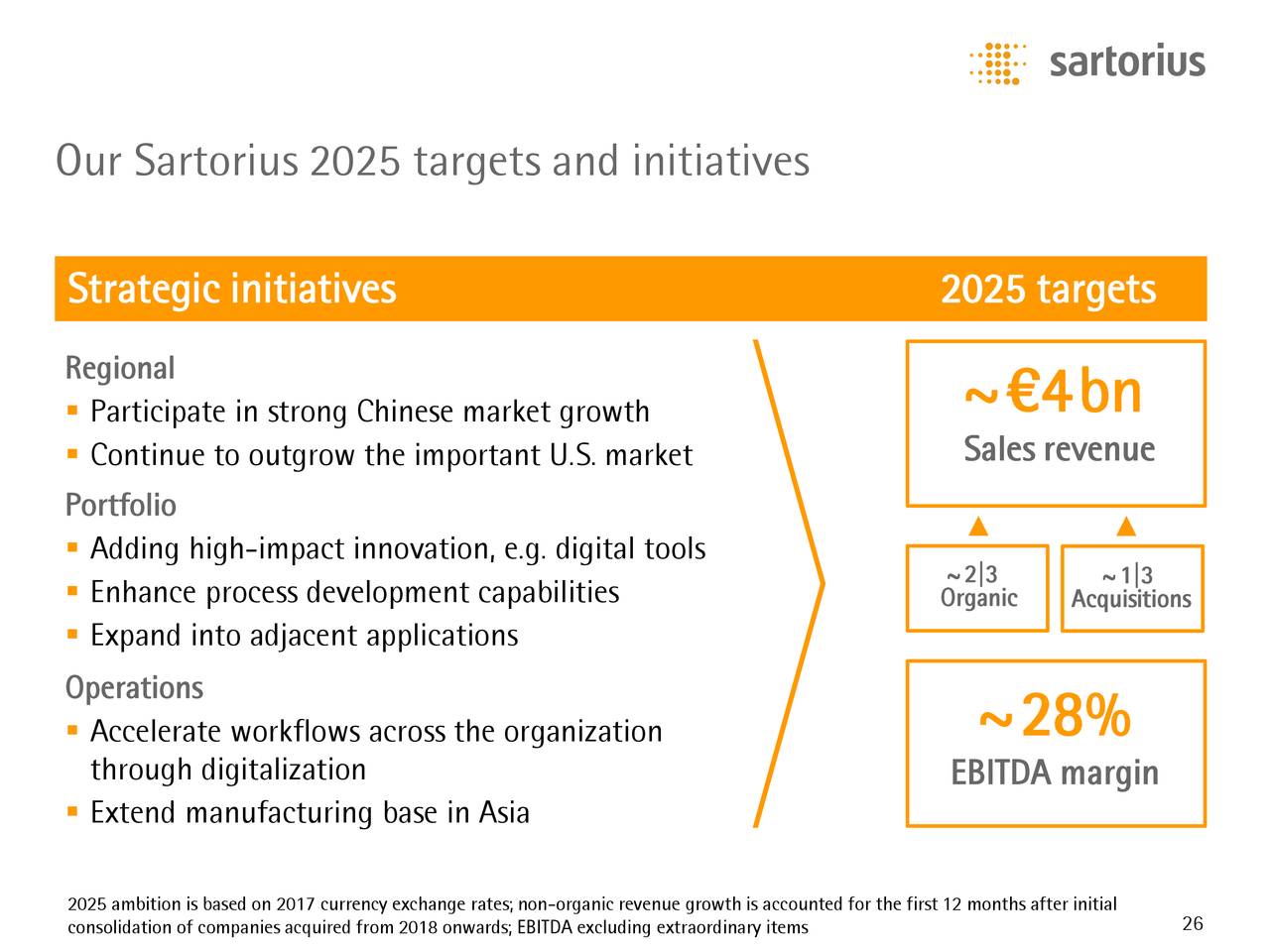Click 'Participate in strong Chinese market growth'
The width and height of the screenshot is (1270, 952).
(x=369, y=412)
